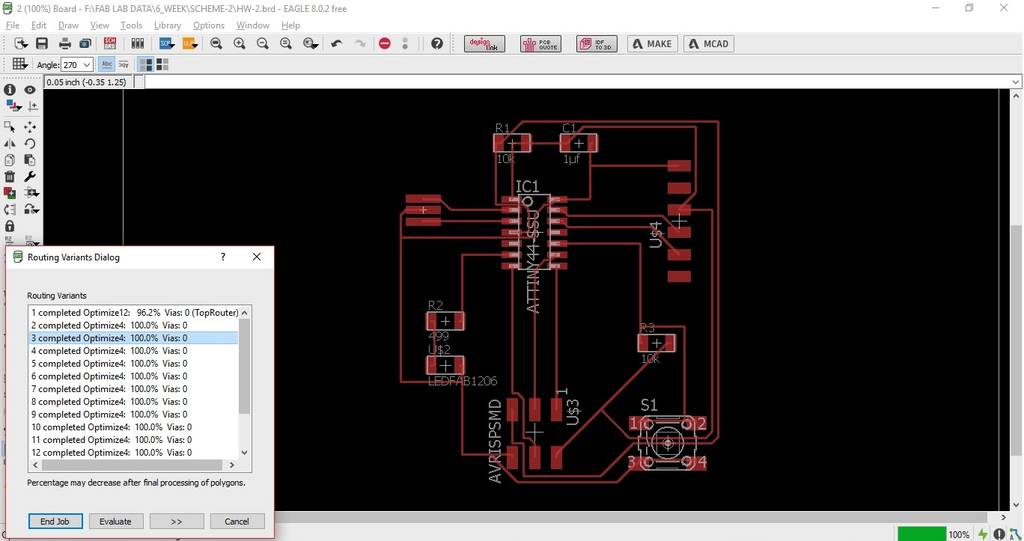The image size is (1024, 541).
Task: Click the Design Link button icon
Action: [x=485, y=44]
